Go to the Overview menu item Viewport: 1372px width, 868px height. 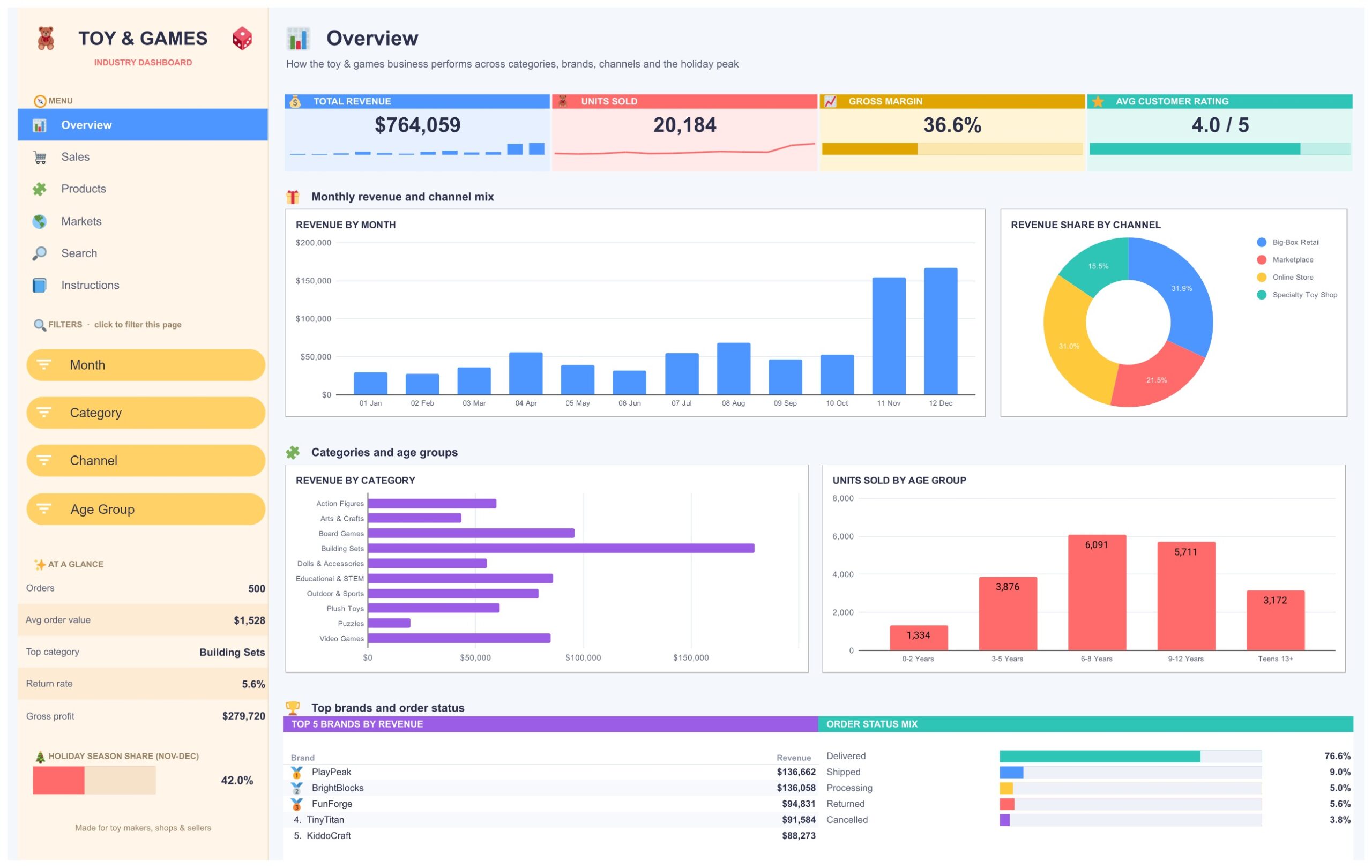click(143, 125)
